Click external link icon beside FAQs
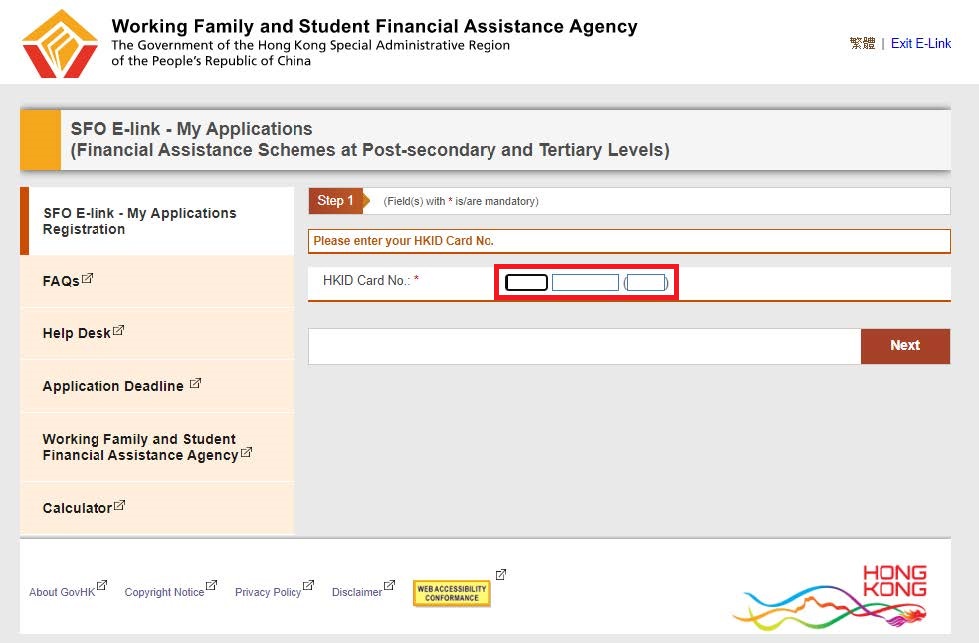Screen dimensions: 979x643 click(87, 278)
